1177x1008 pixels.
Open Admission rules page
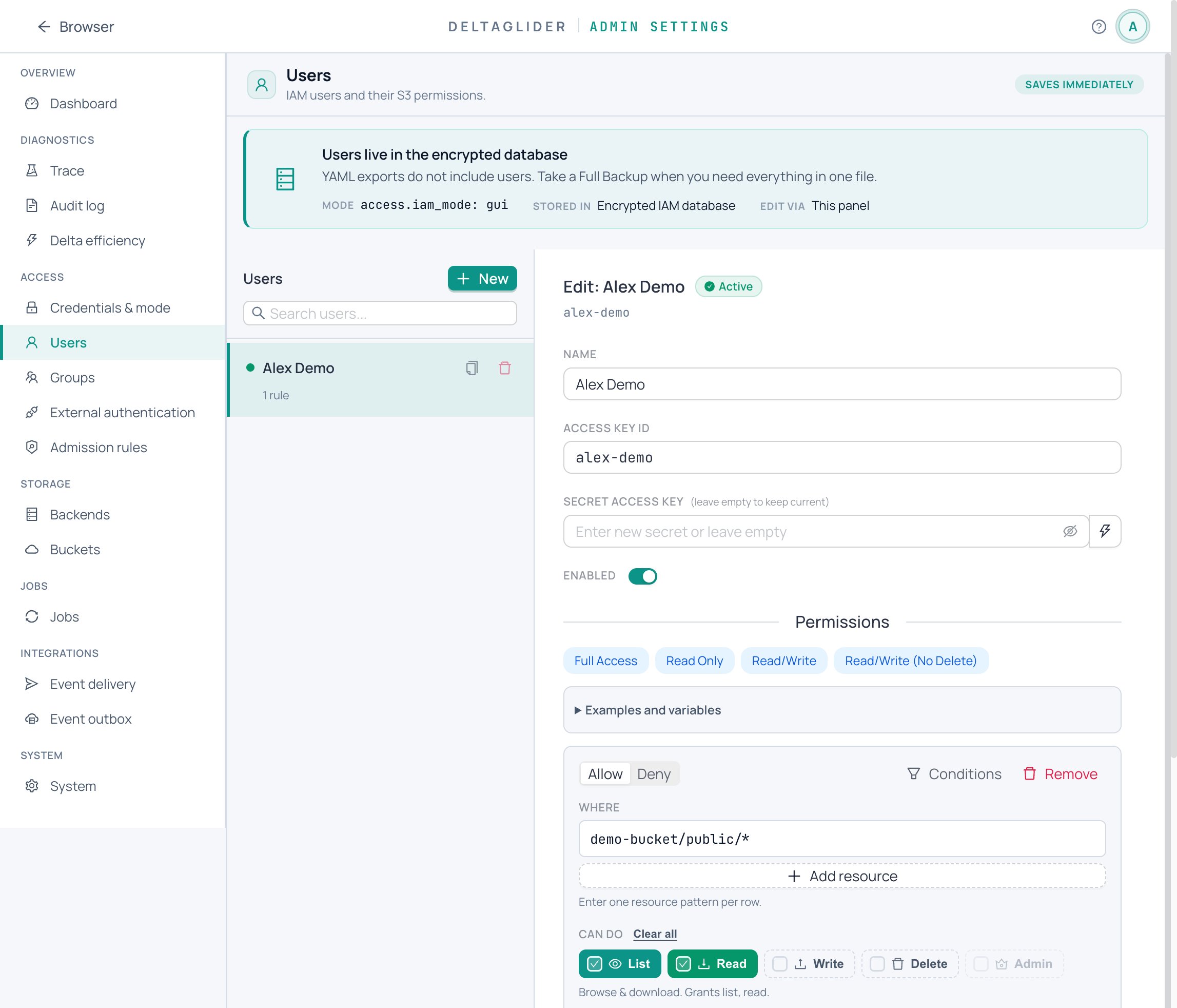pos(113,447)
